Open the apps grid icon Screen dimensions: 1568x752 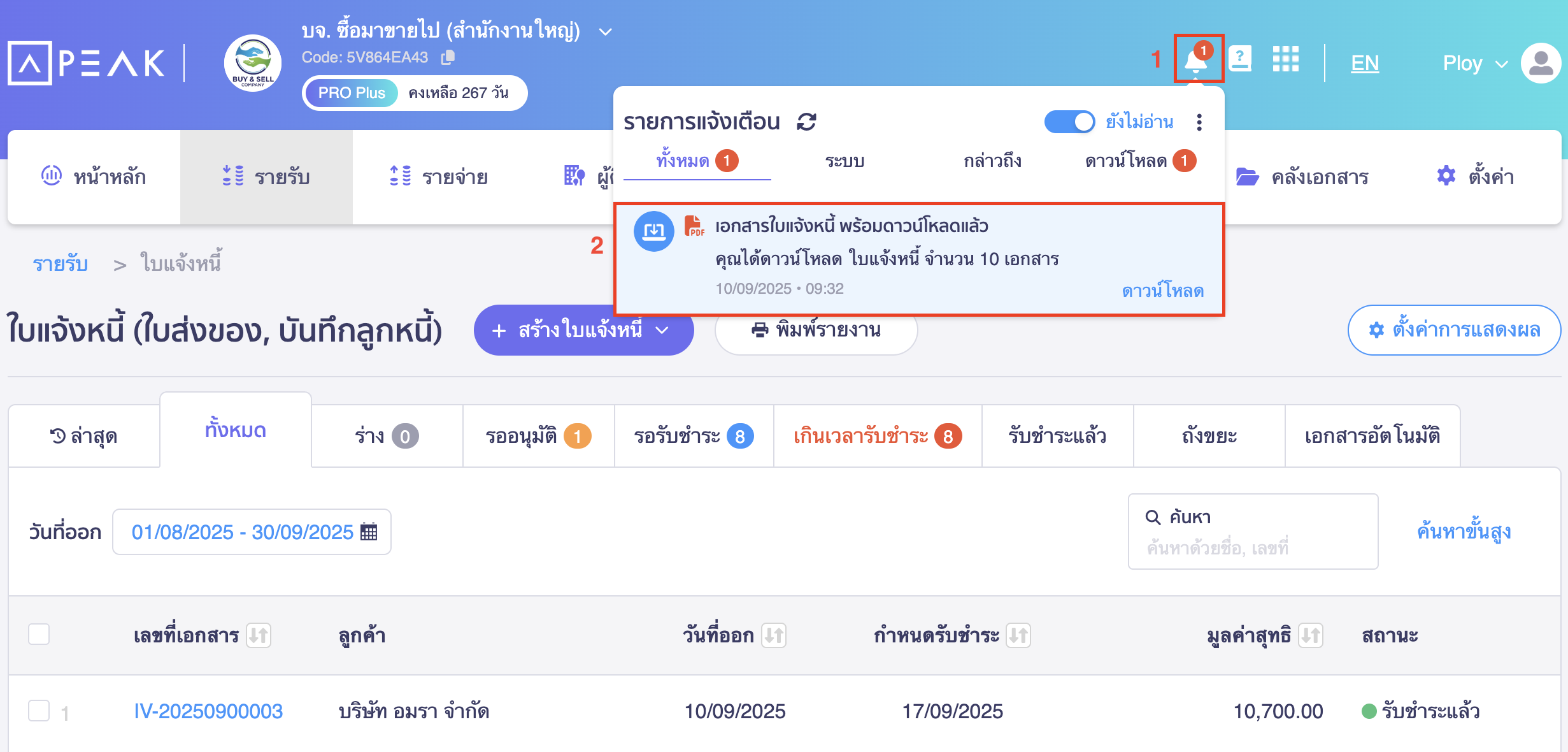(x=1285, y=59)
